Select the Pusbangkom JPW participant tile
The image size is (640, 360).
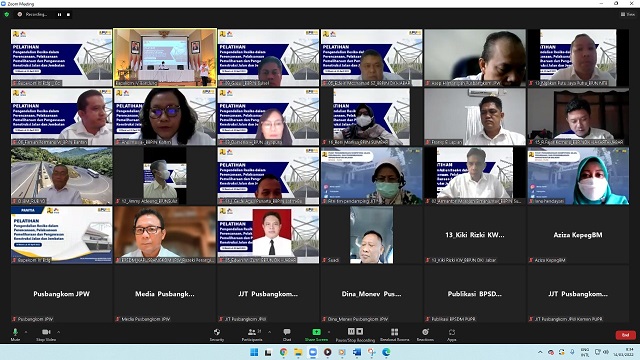[x=62, y=294]
